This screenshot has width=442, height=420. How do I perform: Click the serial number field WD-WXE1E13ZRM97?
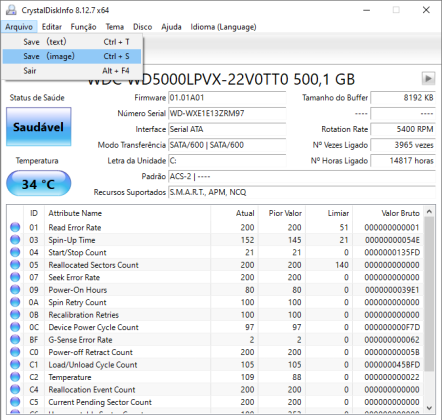227,113
